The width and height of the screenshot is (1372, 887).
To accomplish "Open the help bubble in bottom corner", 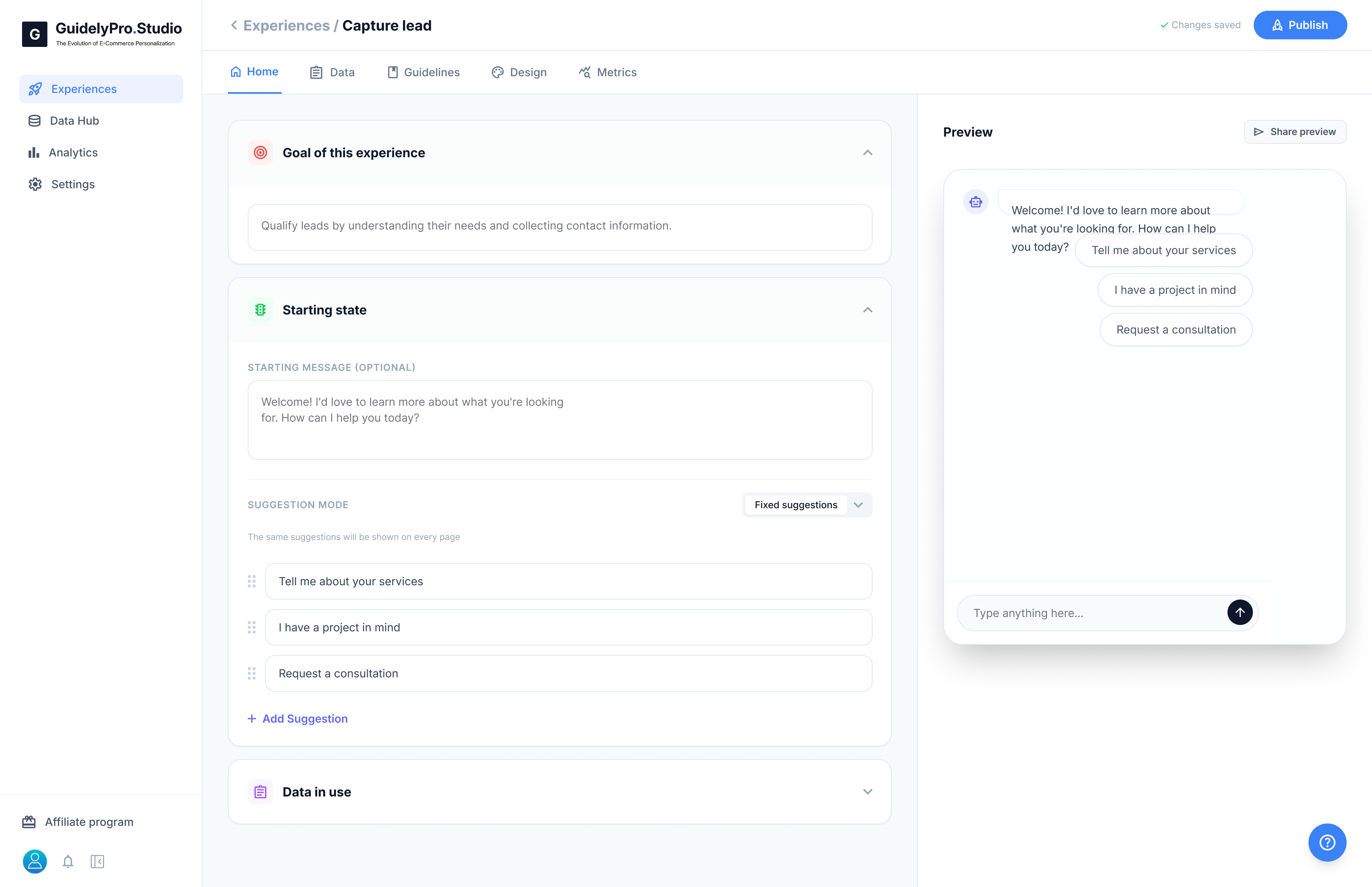I will tap(1328, 842).
